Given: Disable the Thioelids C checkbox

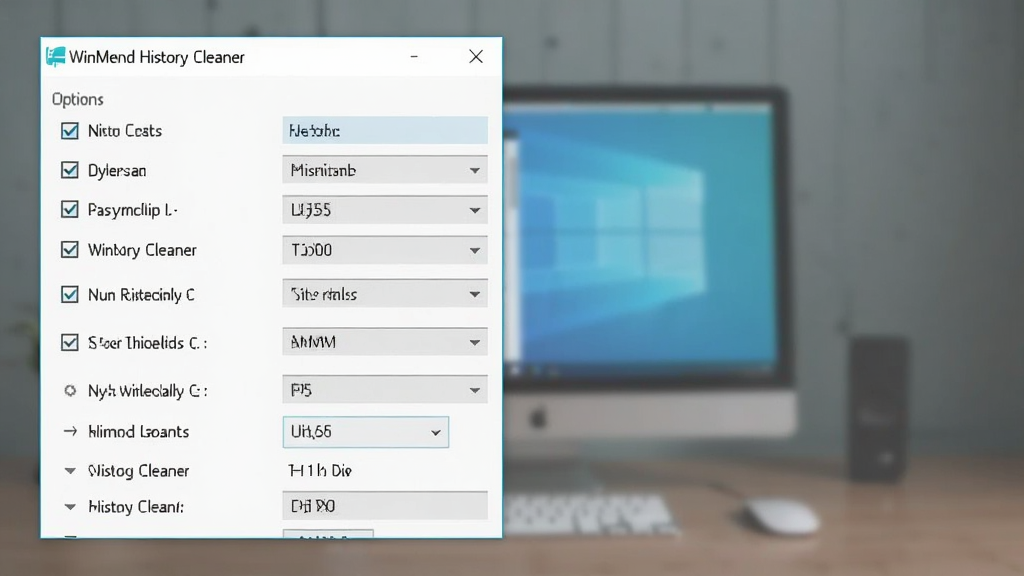Looking at the screenshot, I should pyautogui.click(x=70, y=343).
